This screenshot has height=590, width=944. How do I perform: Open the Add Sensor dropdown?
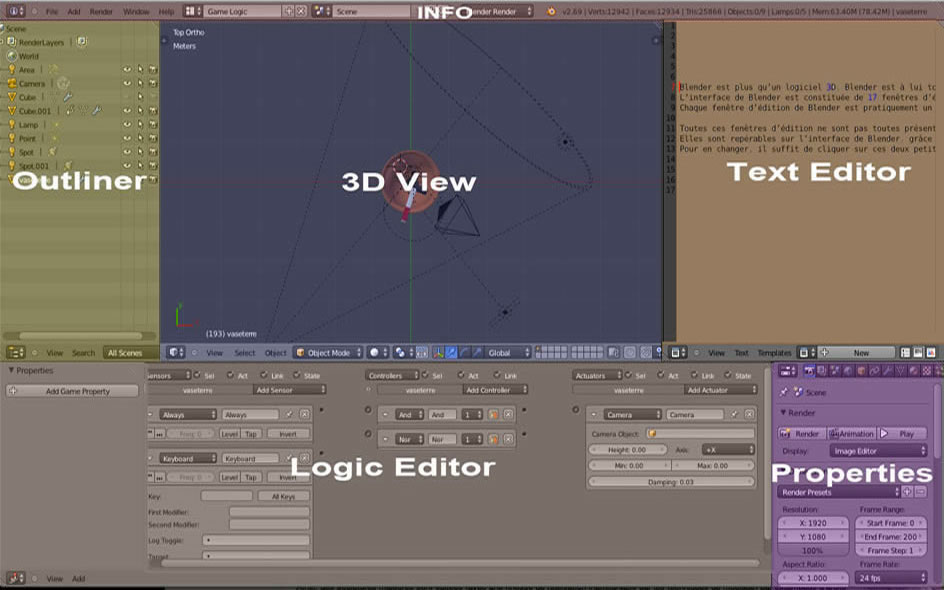(x=290, y=390)
